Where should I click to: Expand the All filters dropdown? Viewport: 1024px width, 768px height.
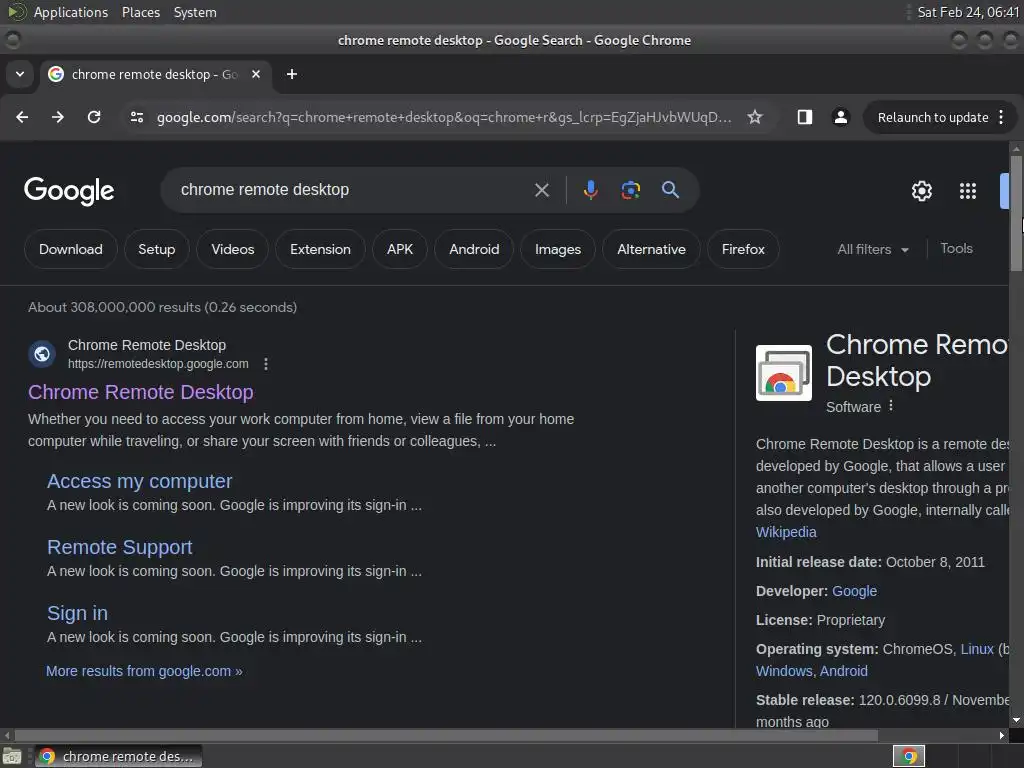tap(873, 249)
